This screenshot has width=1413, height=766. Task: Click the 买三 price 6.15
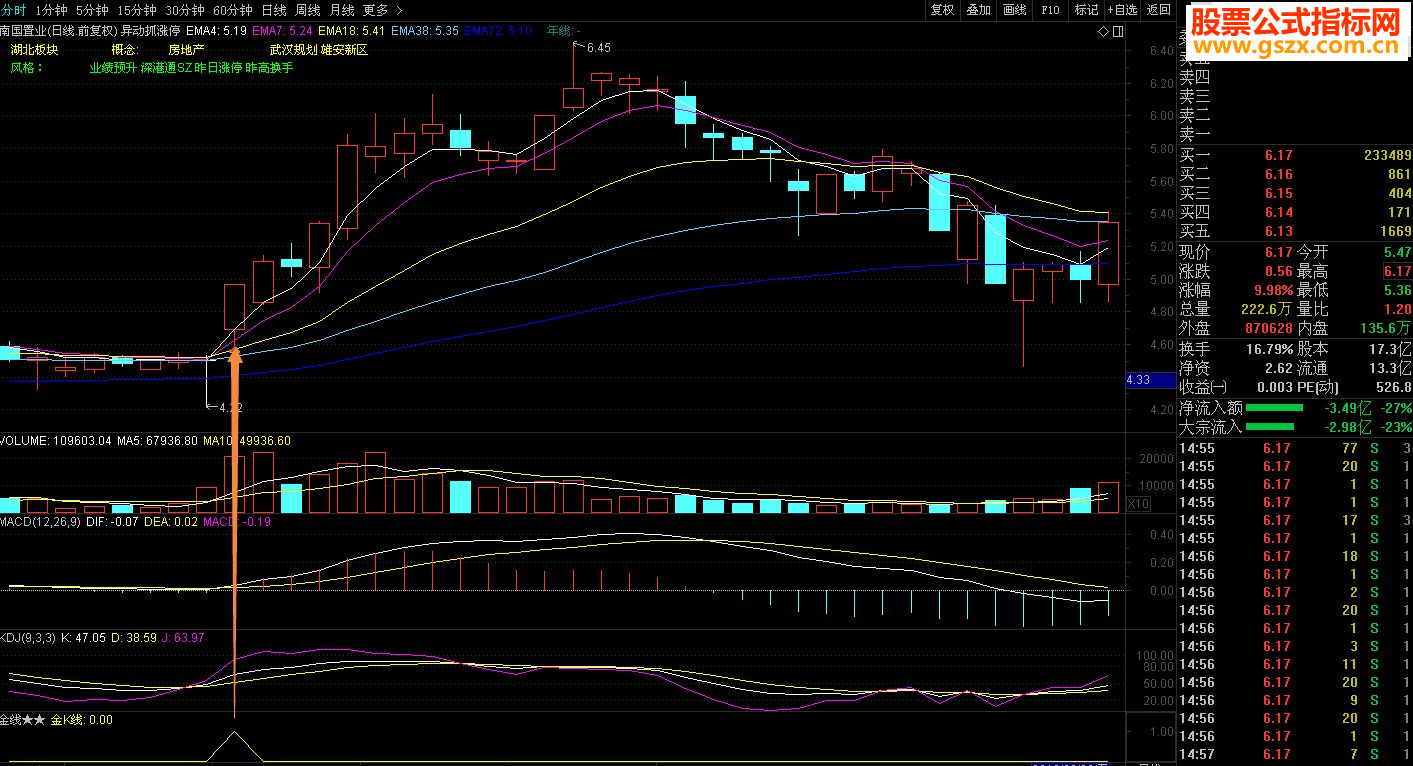(x=1278, y=193)
